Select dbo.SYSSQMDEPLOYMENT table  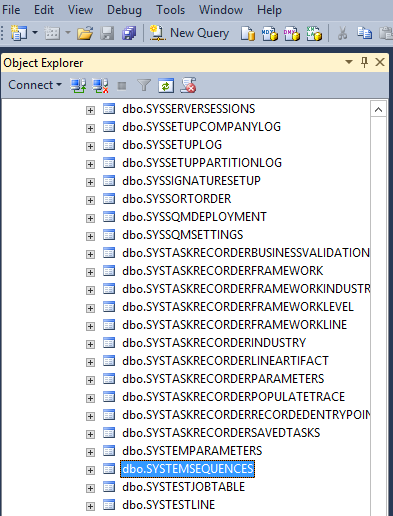[x=194, y=217]
